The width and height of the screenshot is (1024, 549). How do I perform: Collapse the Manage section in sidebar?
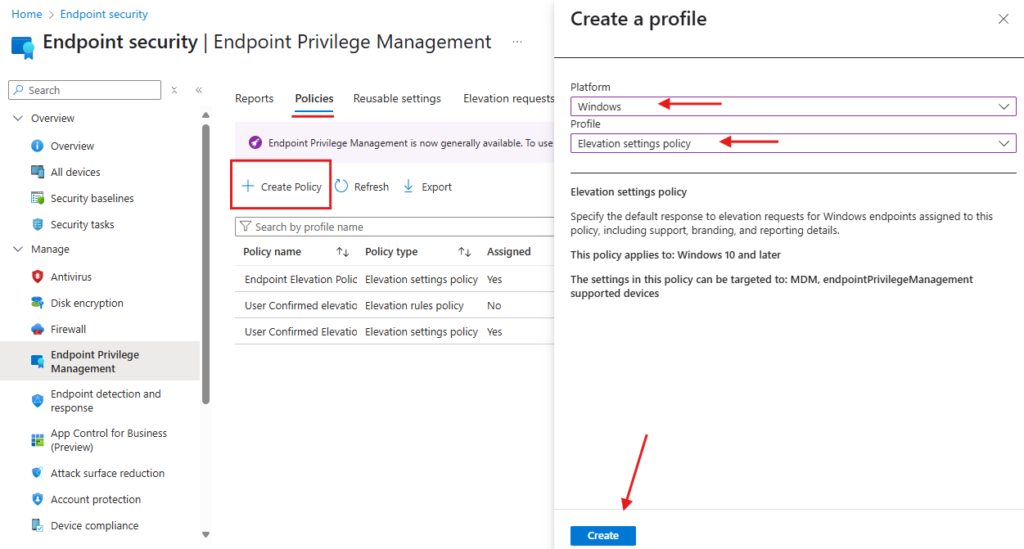point(18,249)
